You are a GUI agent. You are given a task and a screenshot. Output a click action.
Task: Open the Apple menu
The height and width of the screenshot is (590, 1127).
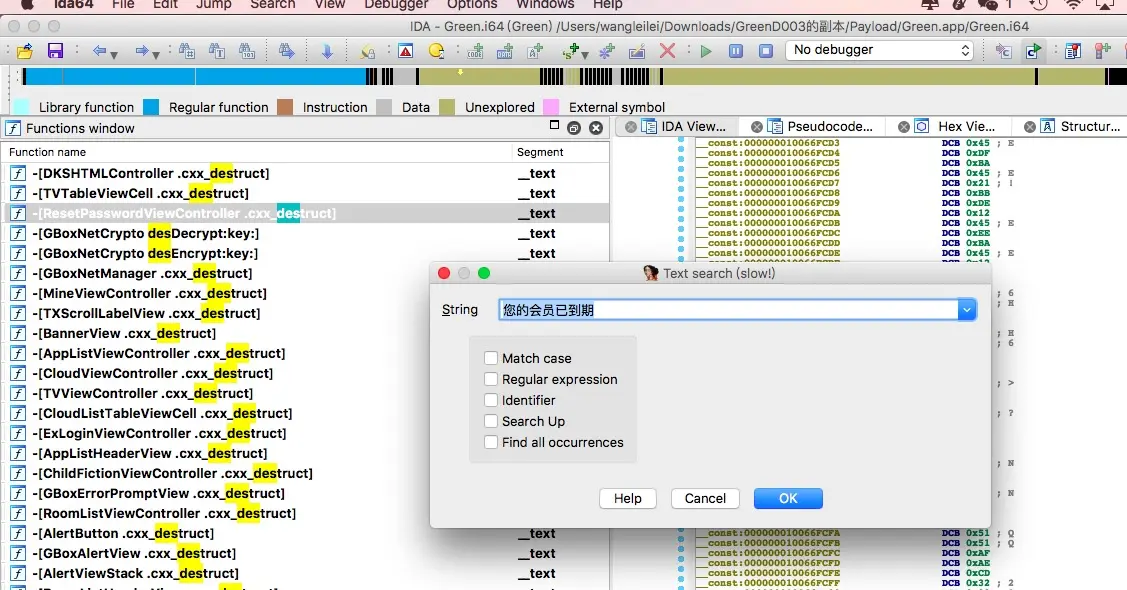click(x=27, y=4)
